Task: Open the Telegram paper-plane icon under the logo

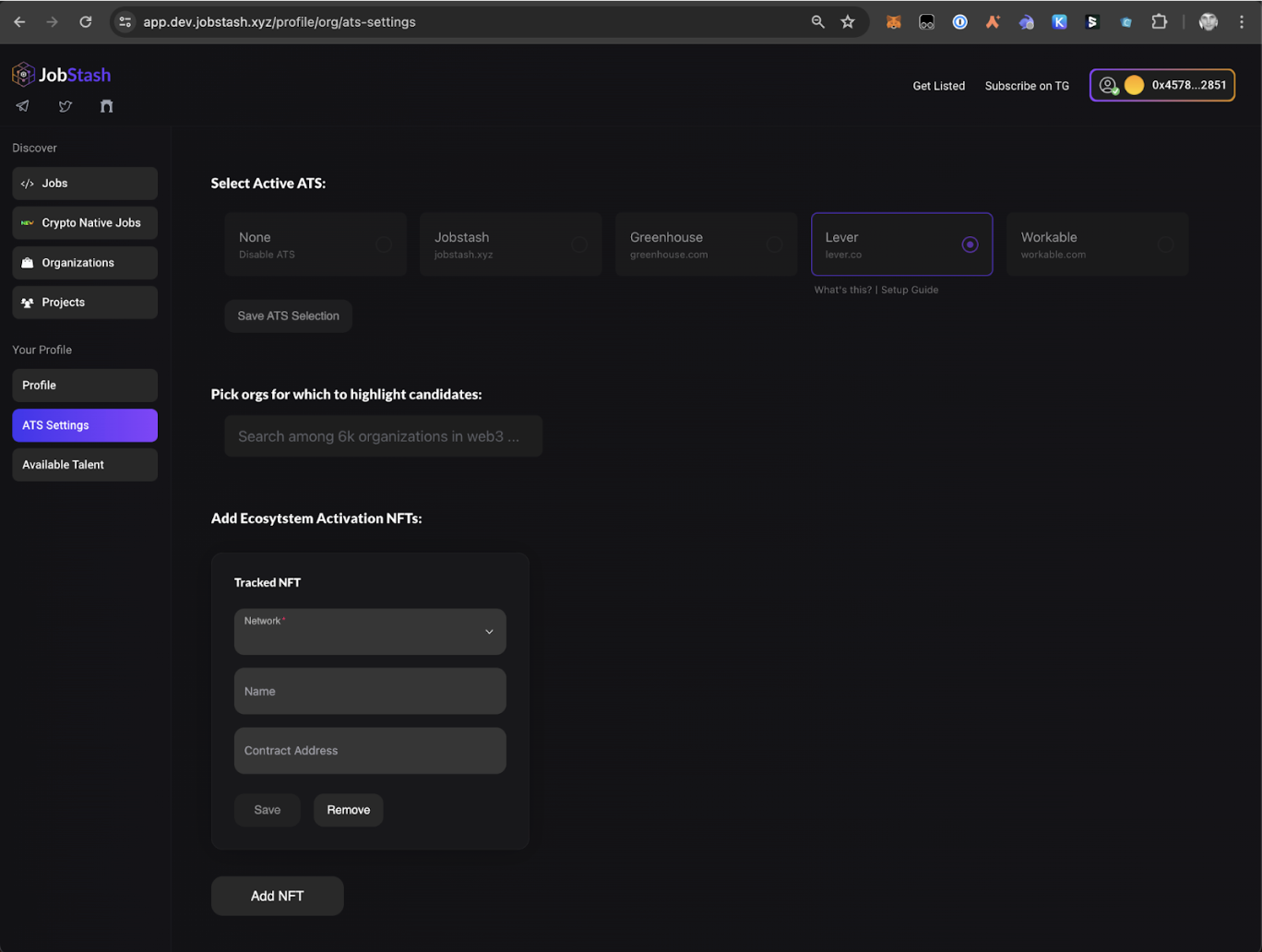Action: 23,106
